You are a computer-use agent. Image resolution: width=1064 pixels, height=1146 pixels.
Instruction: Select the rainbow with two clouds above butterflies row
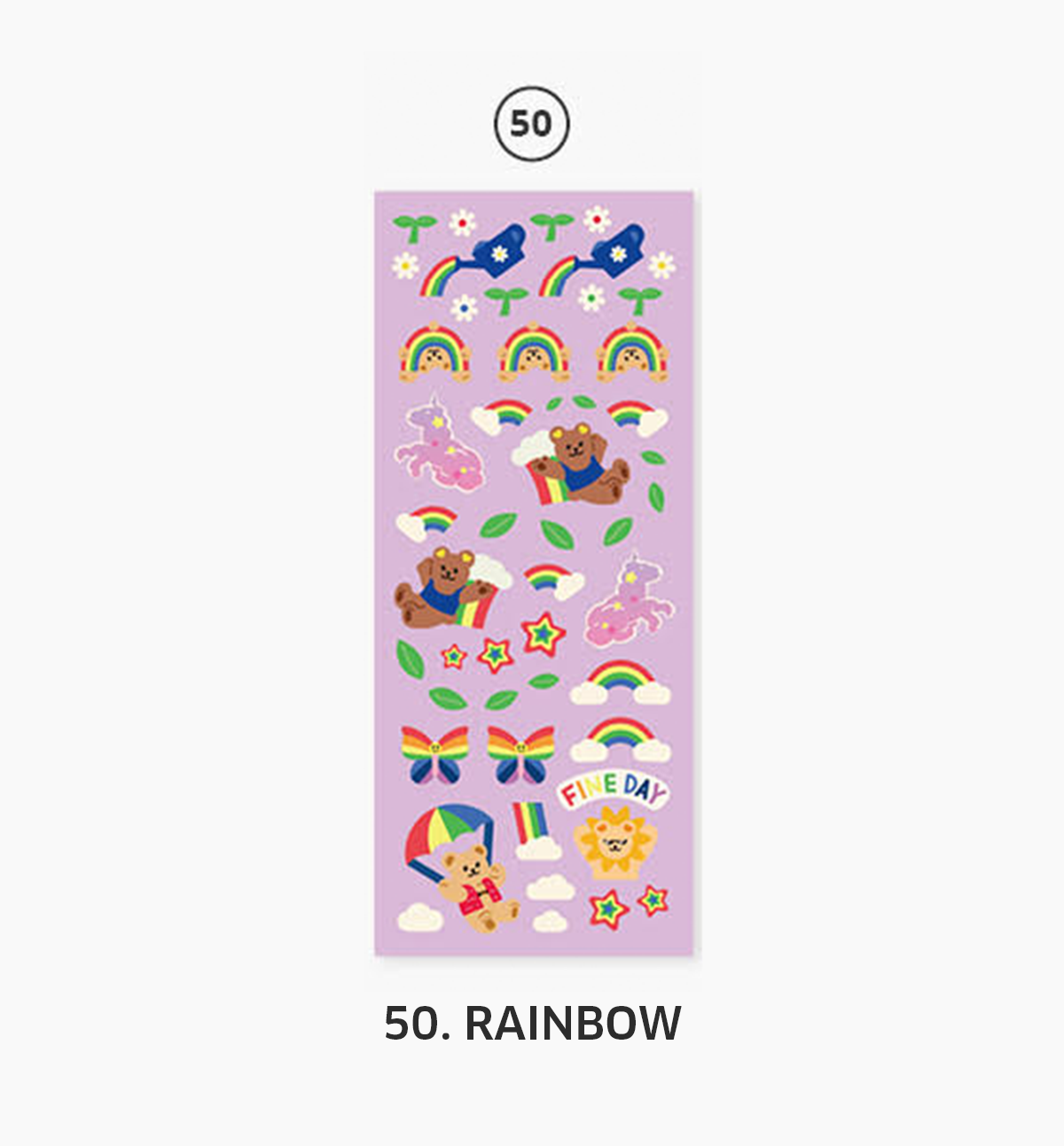coord(620,682)
